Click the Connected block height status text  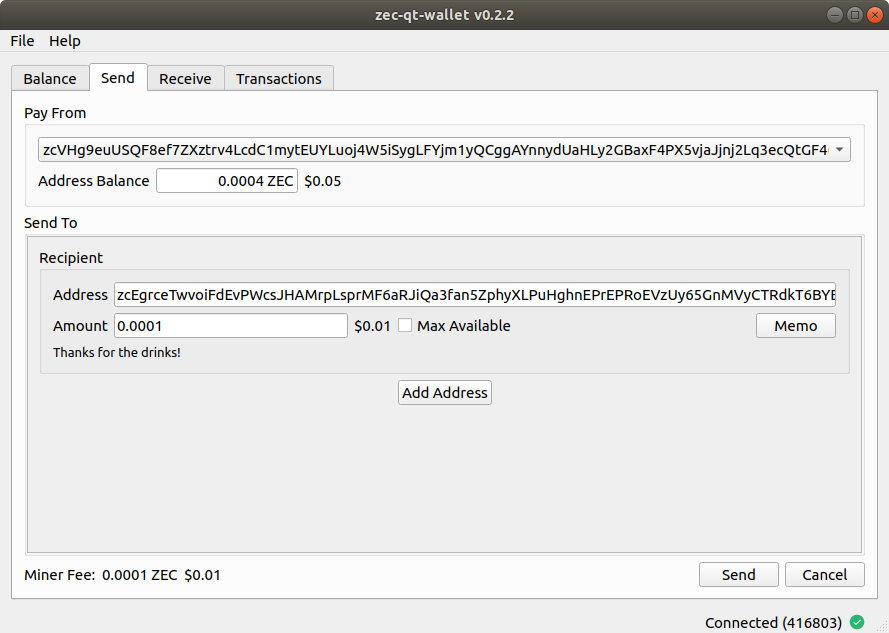(773, 622)
